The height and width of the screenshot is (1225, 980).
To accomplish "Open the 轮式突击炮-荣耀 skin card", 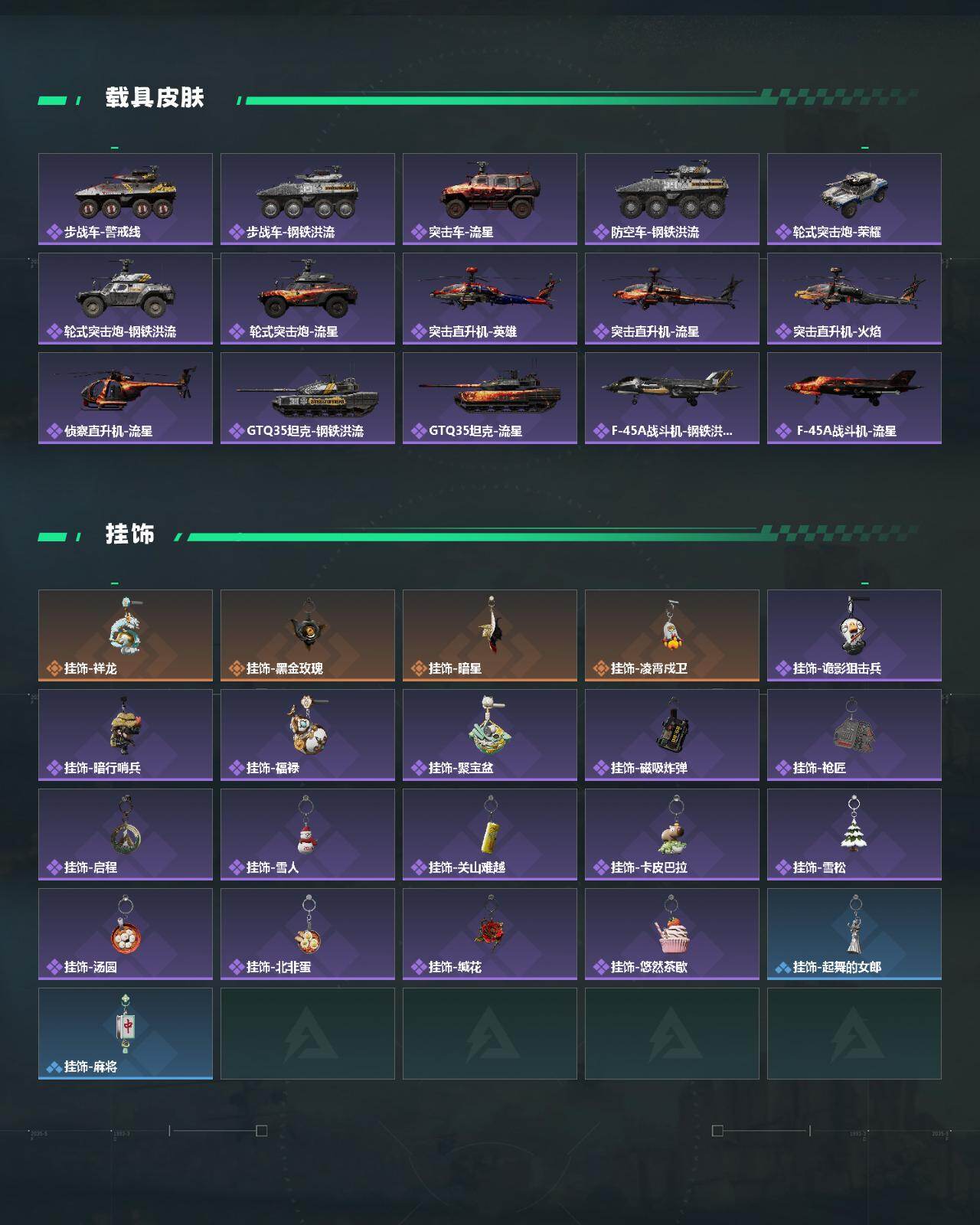I will [854, 199].
